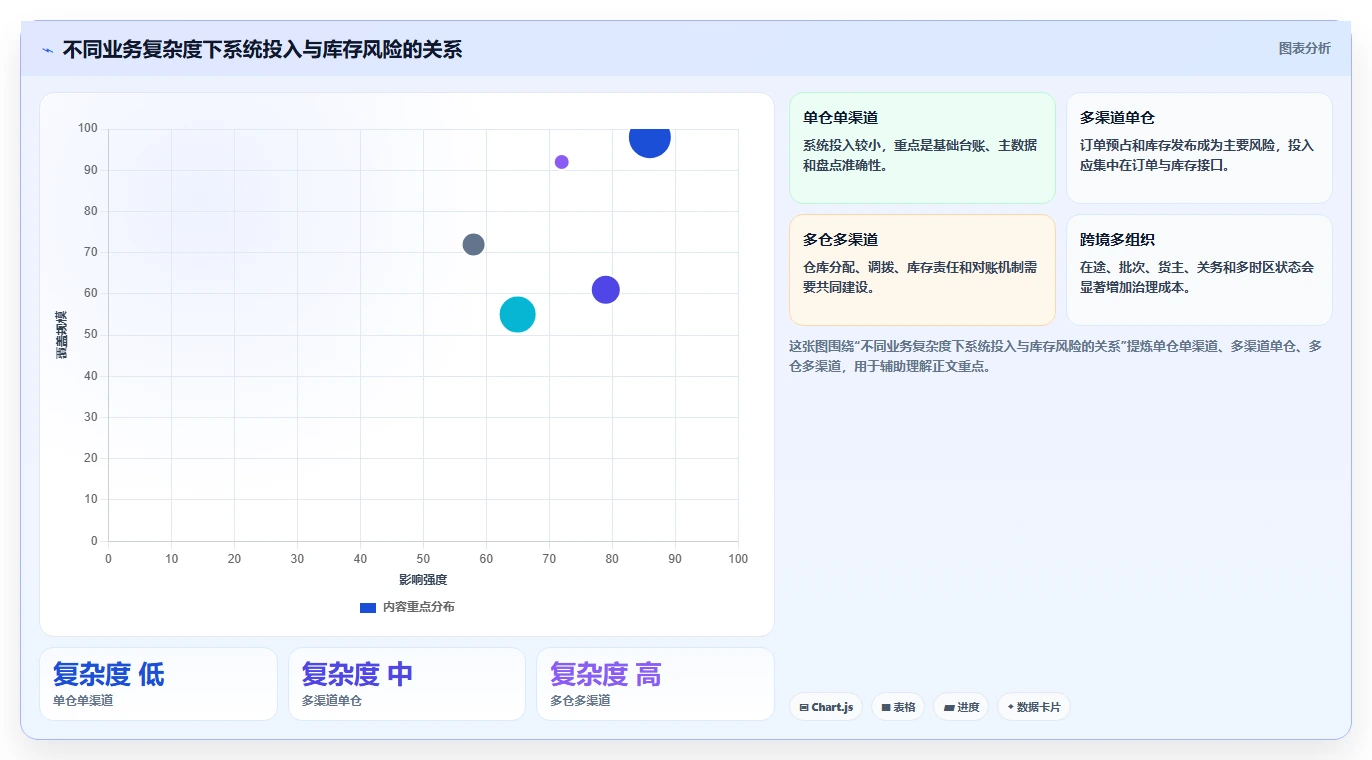The height and width of the screenshot is (760, 1372).
Task: Click the x-axis tick label 50
Action: coord(423,559)
